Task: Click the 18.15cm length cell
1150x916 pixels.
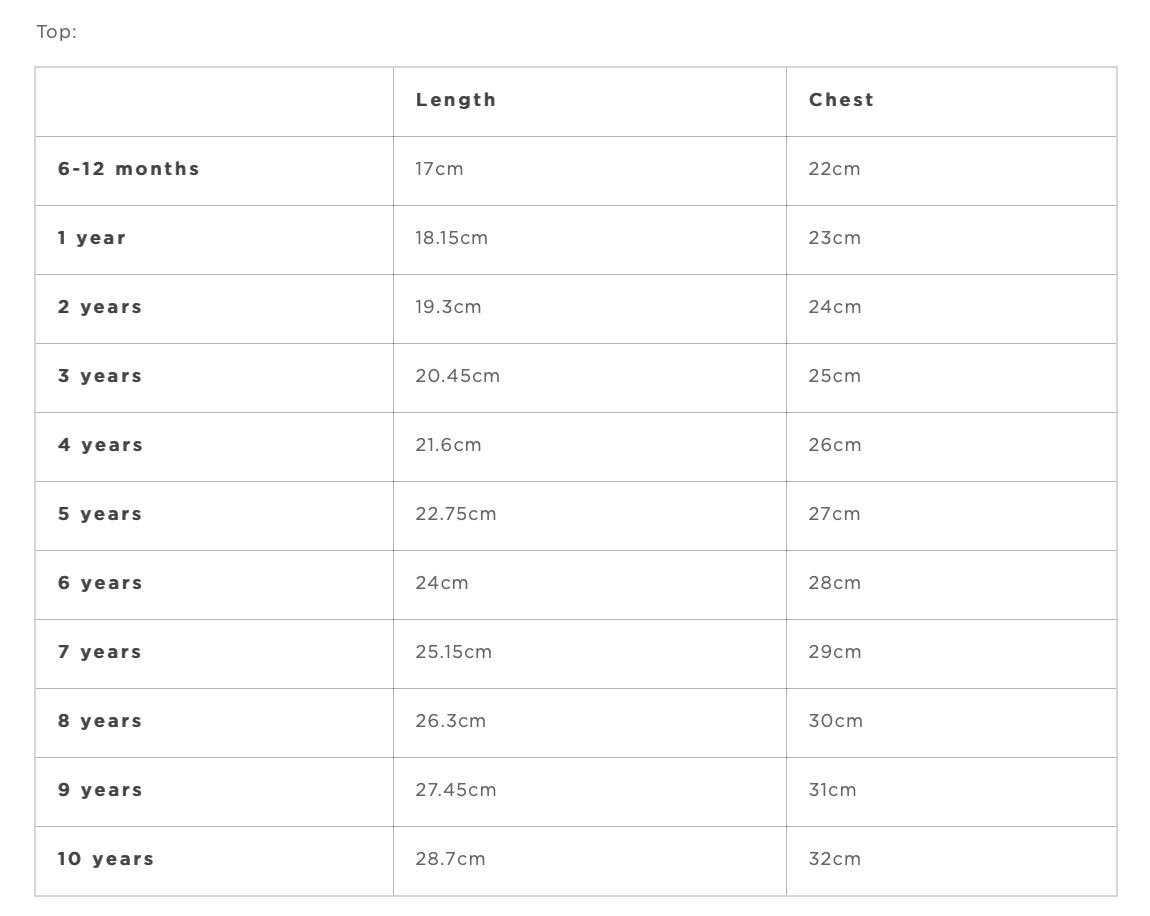Action: pos(452,238)
